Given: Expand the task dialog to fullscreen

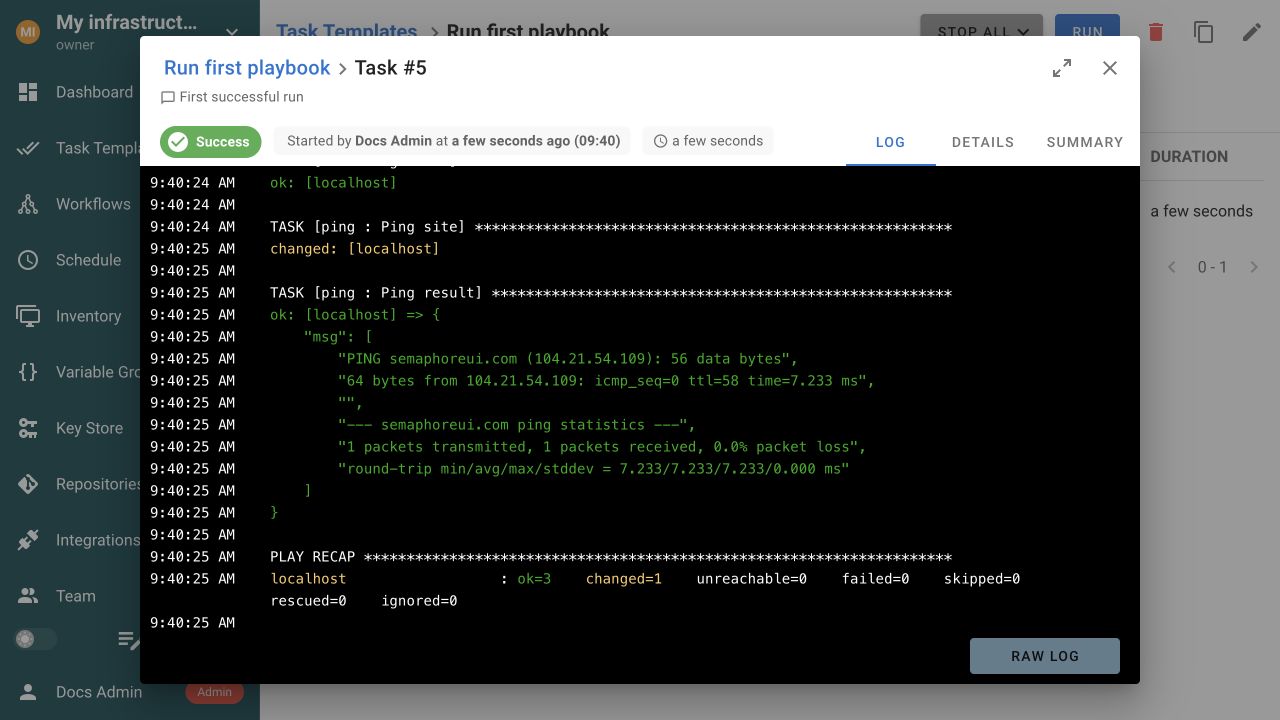Looking at the screenshot, I should pyautogui.click(x=1062, y=68).
